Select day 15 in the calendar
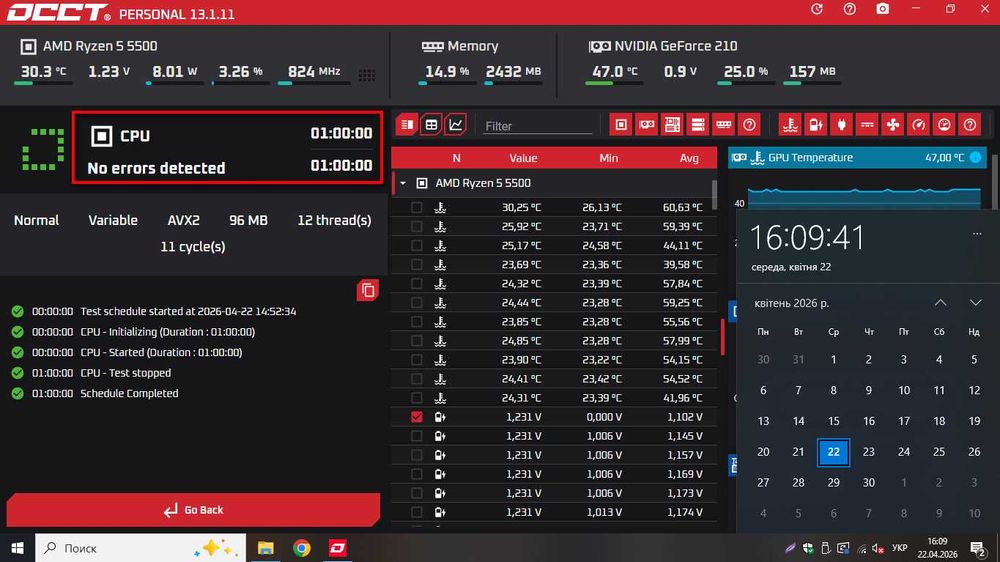This screenshot has width=1000, height=562. pyautogui.click(x=834, y=421)
